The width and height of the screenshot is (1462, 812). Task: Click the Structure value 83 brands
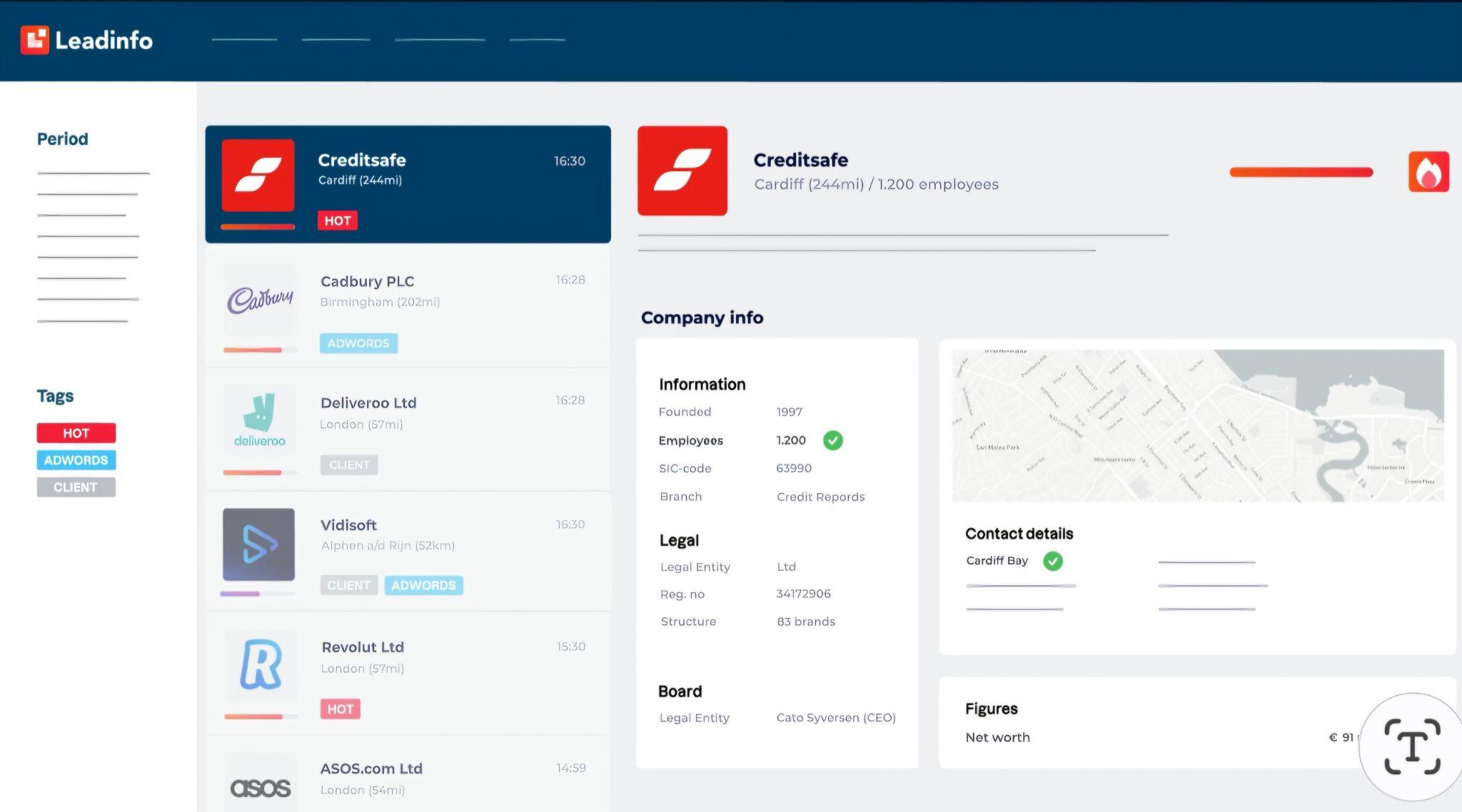coord(806,621)
